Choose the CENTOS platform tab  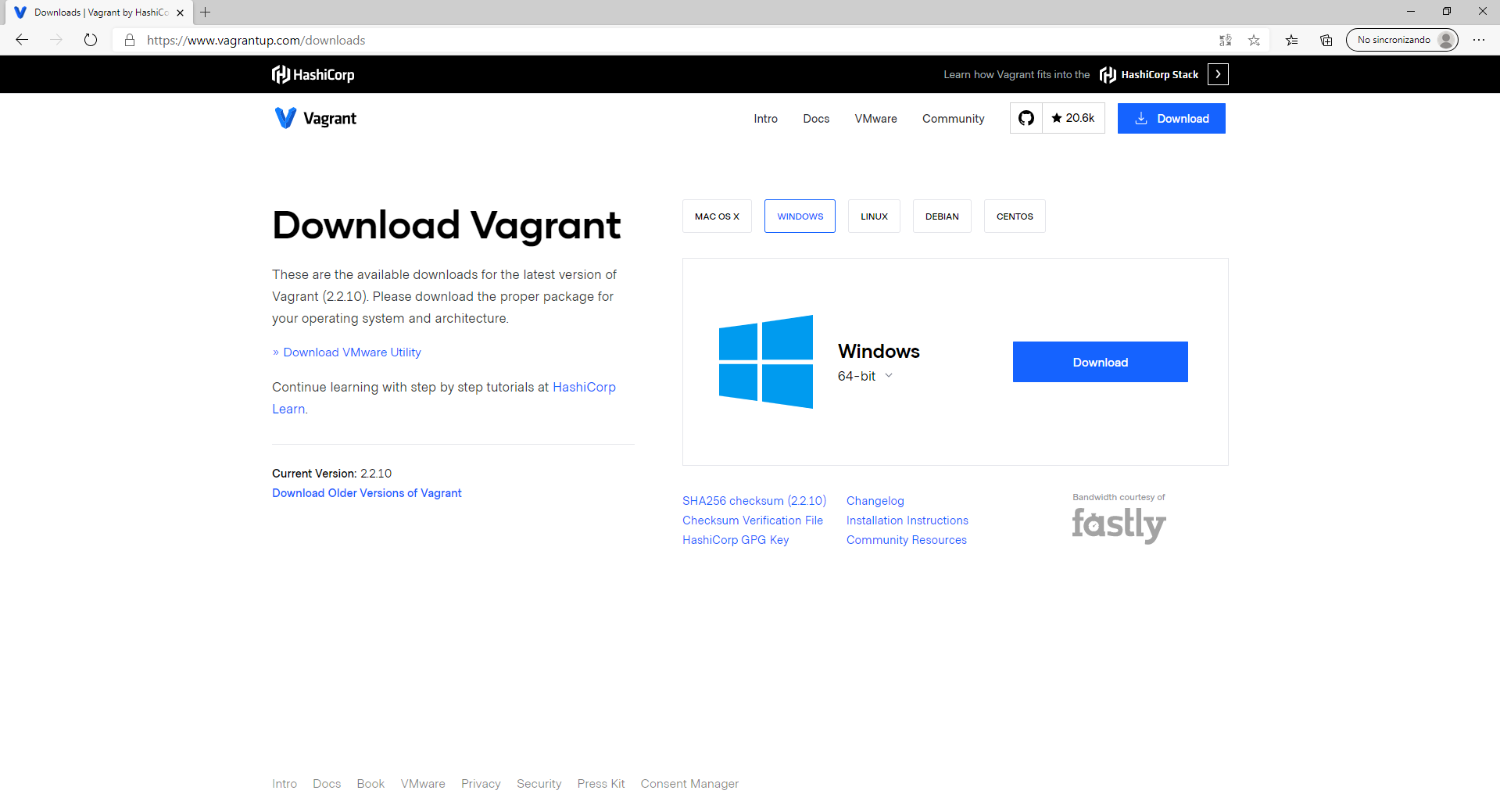tap(1014, 216)
